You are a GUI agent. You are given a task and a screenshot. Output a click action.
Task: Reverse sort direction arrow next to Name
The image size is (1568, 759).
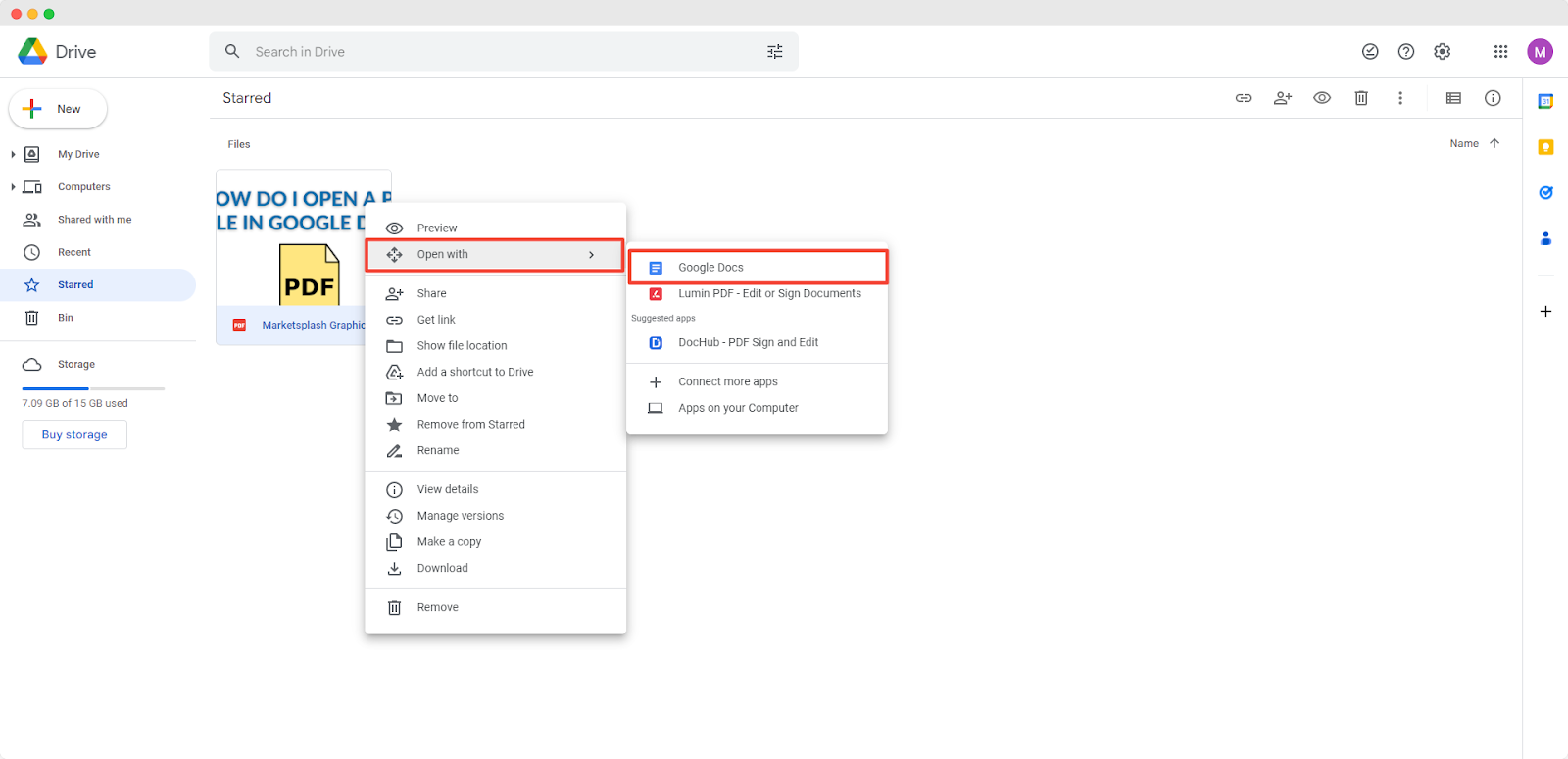1494,143
